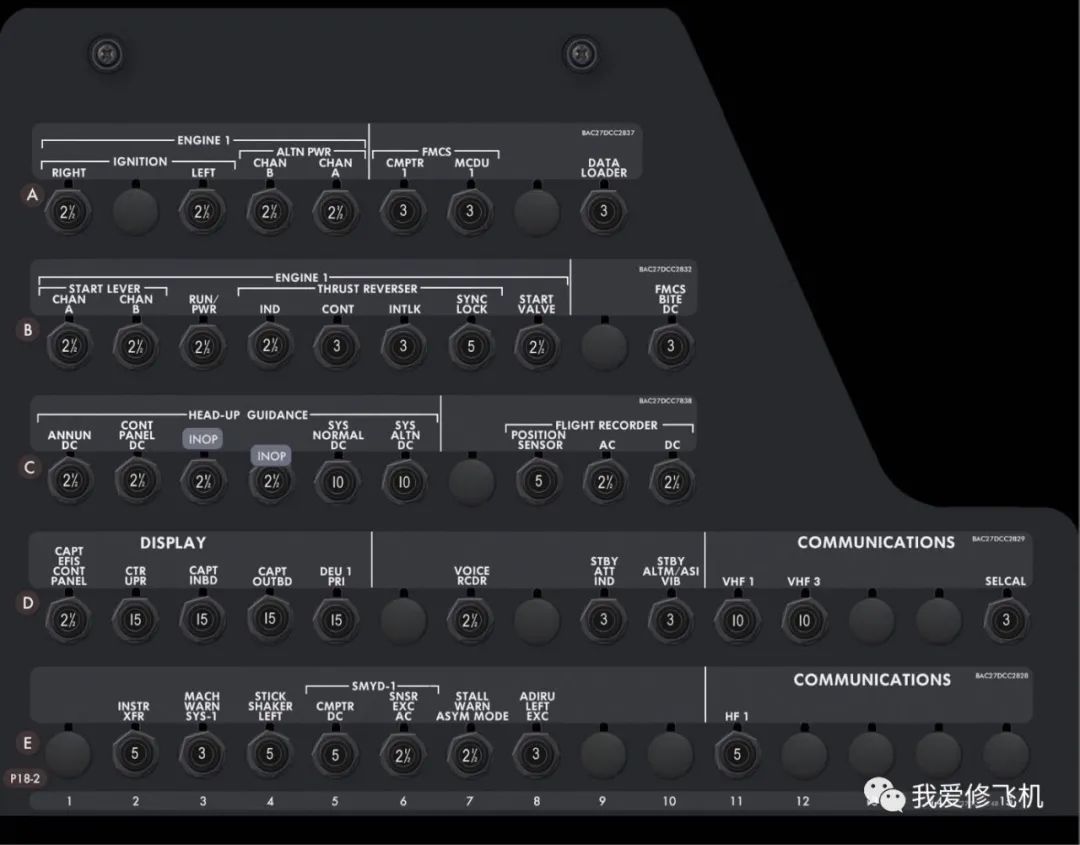Click the SELCAL circuit breaker
The width and height of the screenshot is (1080, 845).
coord(1005,620)
